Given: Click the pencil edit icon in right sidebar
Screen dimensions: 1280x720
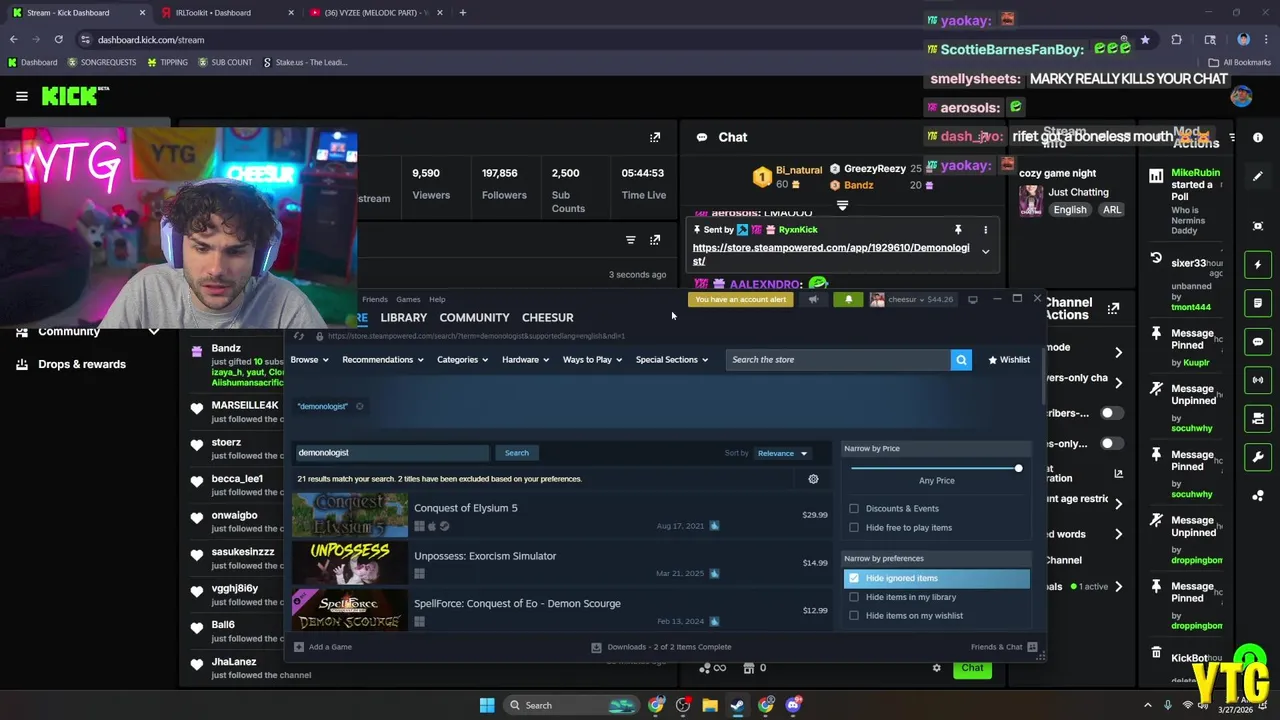Looking at the screenshot, I should point(1258,177).
